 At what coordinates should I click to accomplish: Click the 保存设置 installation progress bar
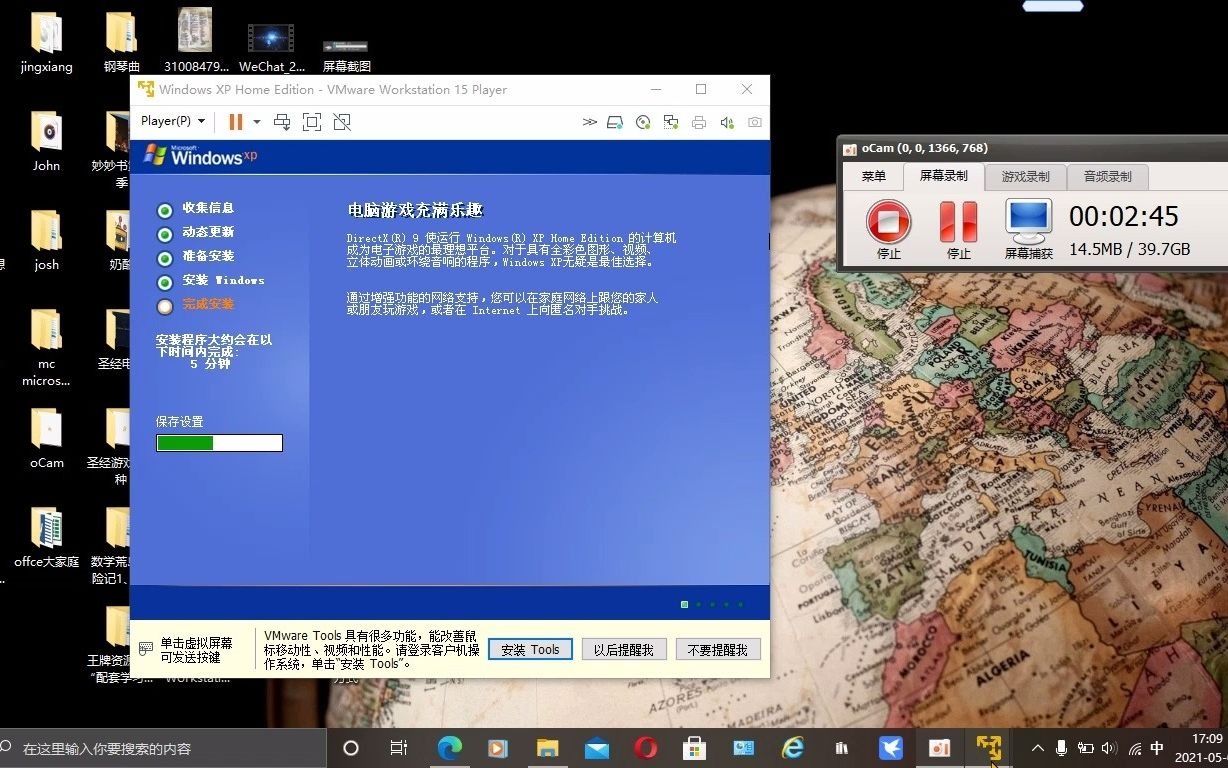click(x=219, y=442)
